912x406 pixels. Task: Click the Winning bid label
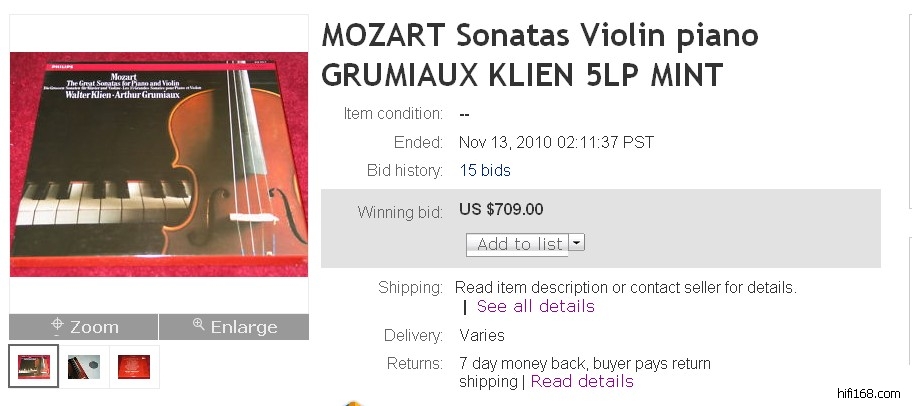point(400,212)
